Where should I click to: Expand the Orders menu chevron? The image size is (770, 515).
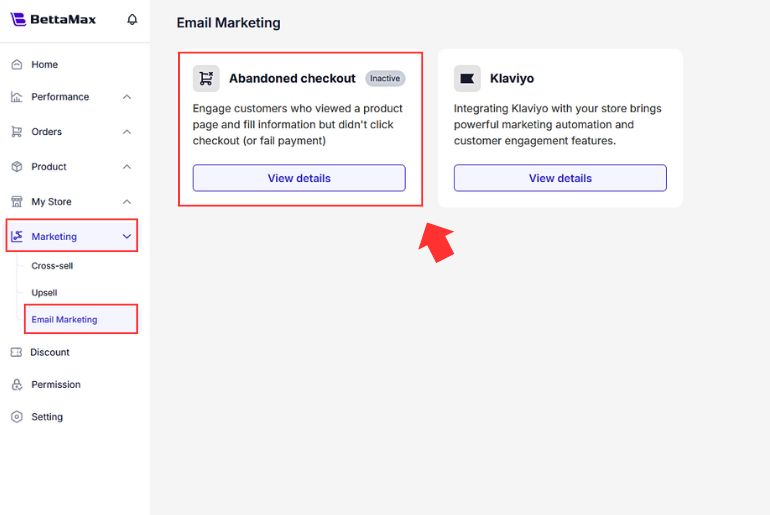click(x=127, y=132)
